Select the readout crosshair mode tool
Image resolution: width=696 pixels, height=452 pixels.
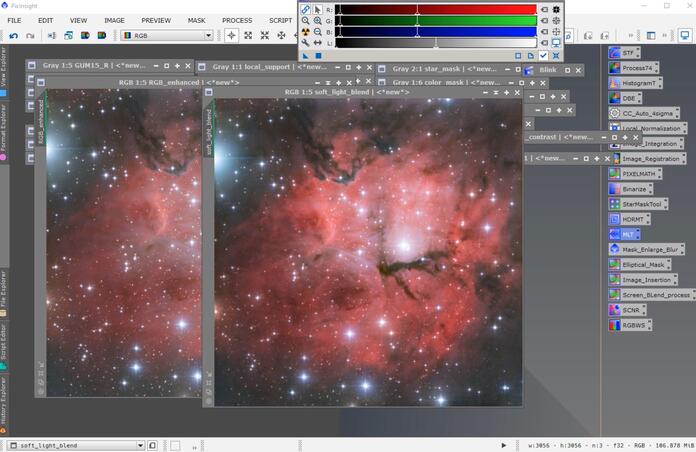coord(231,36)
